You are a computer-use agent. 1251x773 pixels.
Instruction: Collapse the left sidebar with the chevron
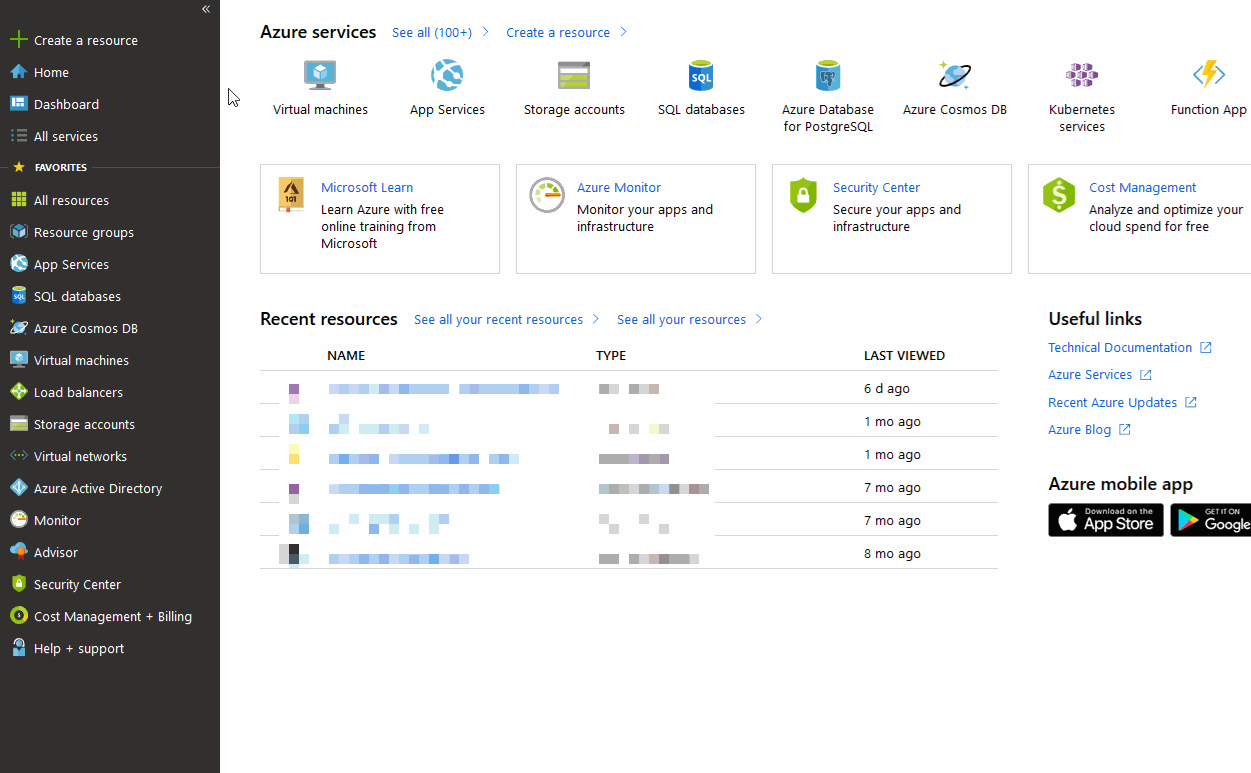coord(206,9)
